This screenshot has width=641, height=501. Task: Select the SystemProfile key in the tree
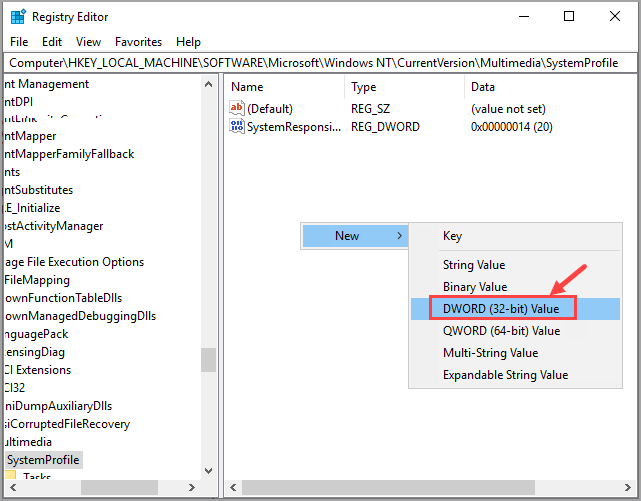[43, 460]
